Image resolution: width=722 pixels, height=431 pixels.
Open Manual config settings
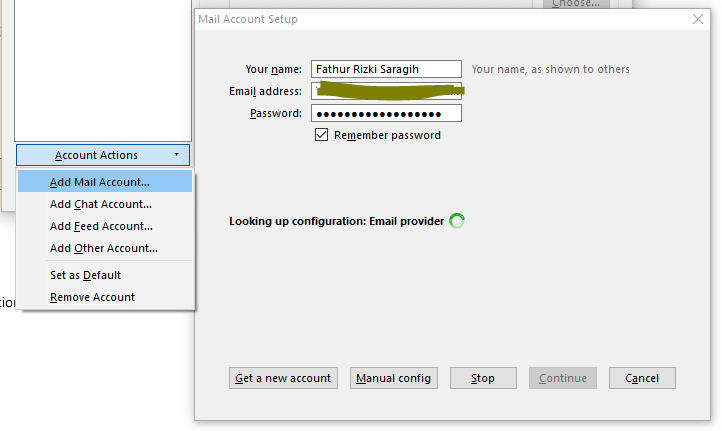pos(394,378)
